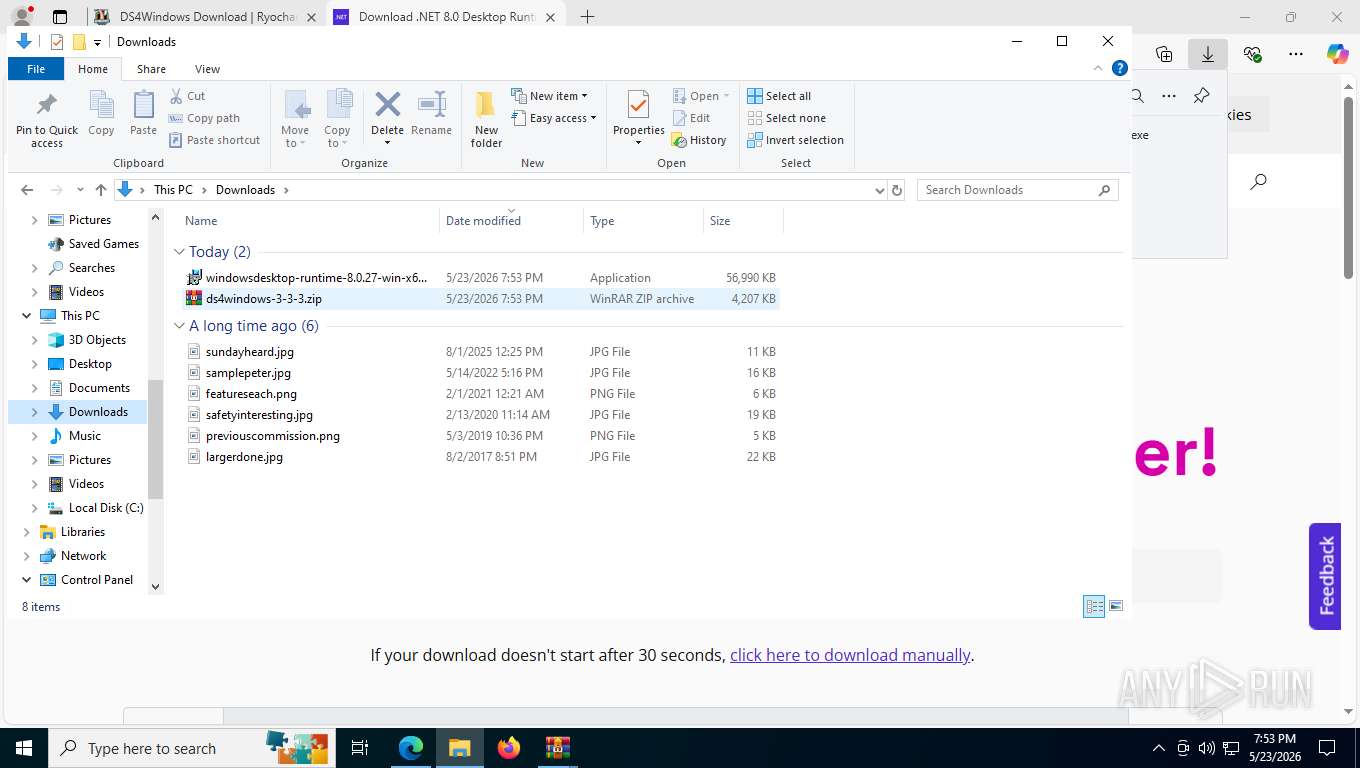Open WinRAR from the taskbar
The height and width of the screenshot is (768, 1360).
pos(557,747)
